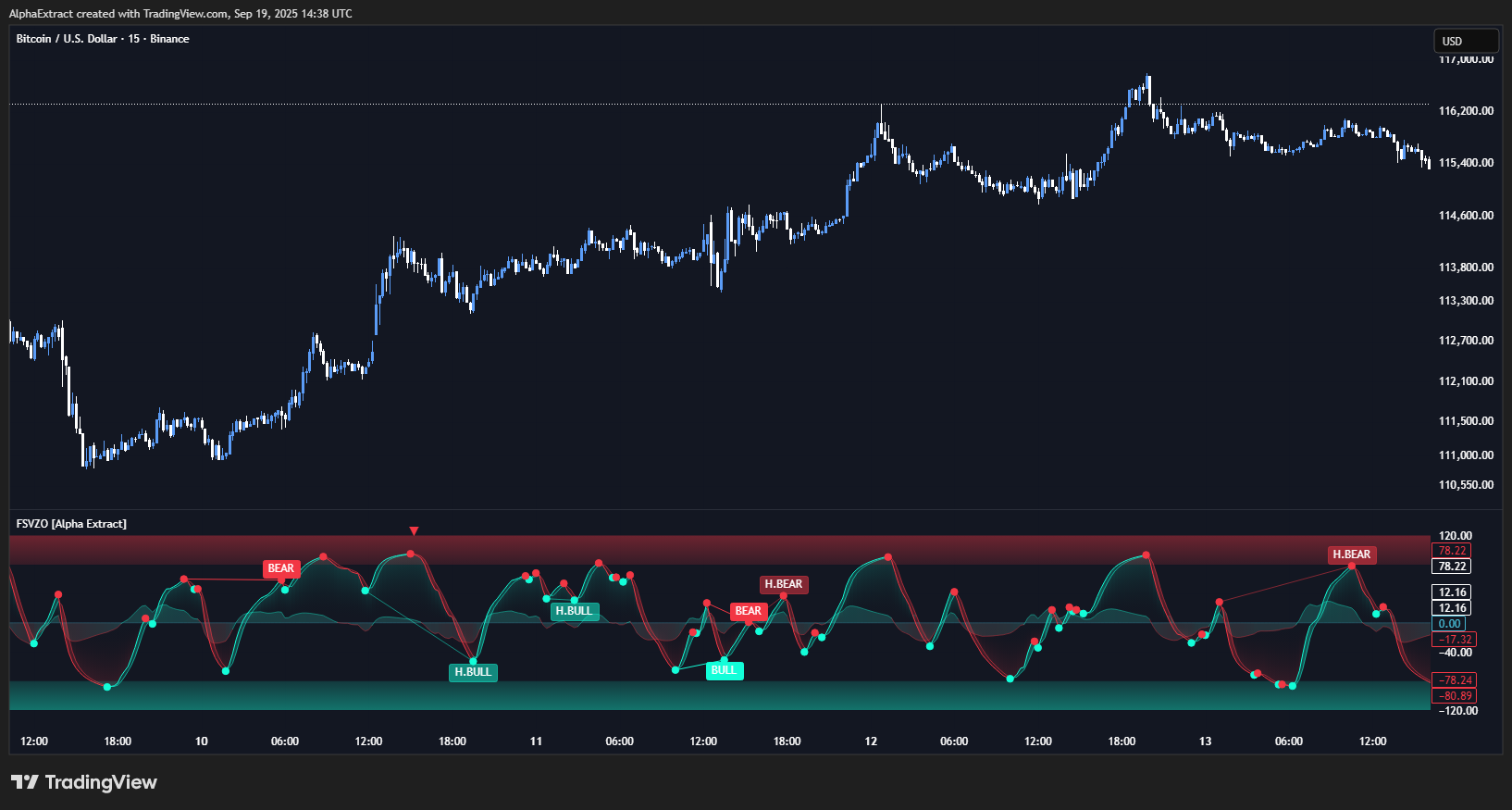Click the 116,200.00 price axis label
Viewport: 1512px width, 810px height.
pyautogui.click(x=1466, y=111)
